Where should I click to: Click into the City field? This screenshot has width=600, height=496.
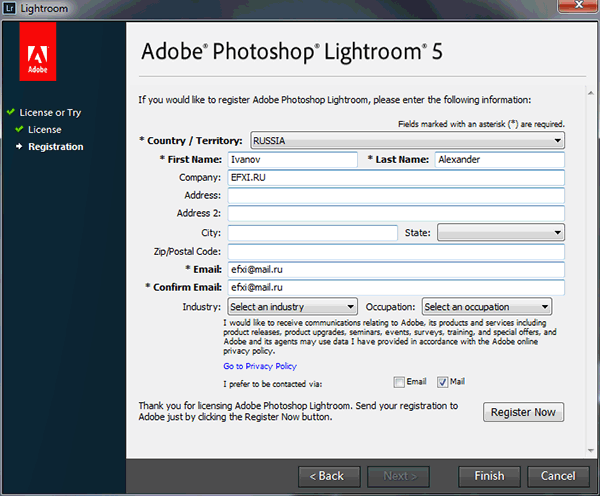point(313,233)
